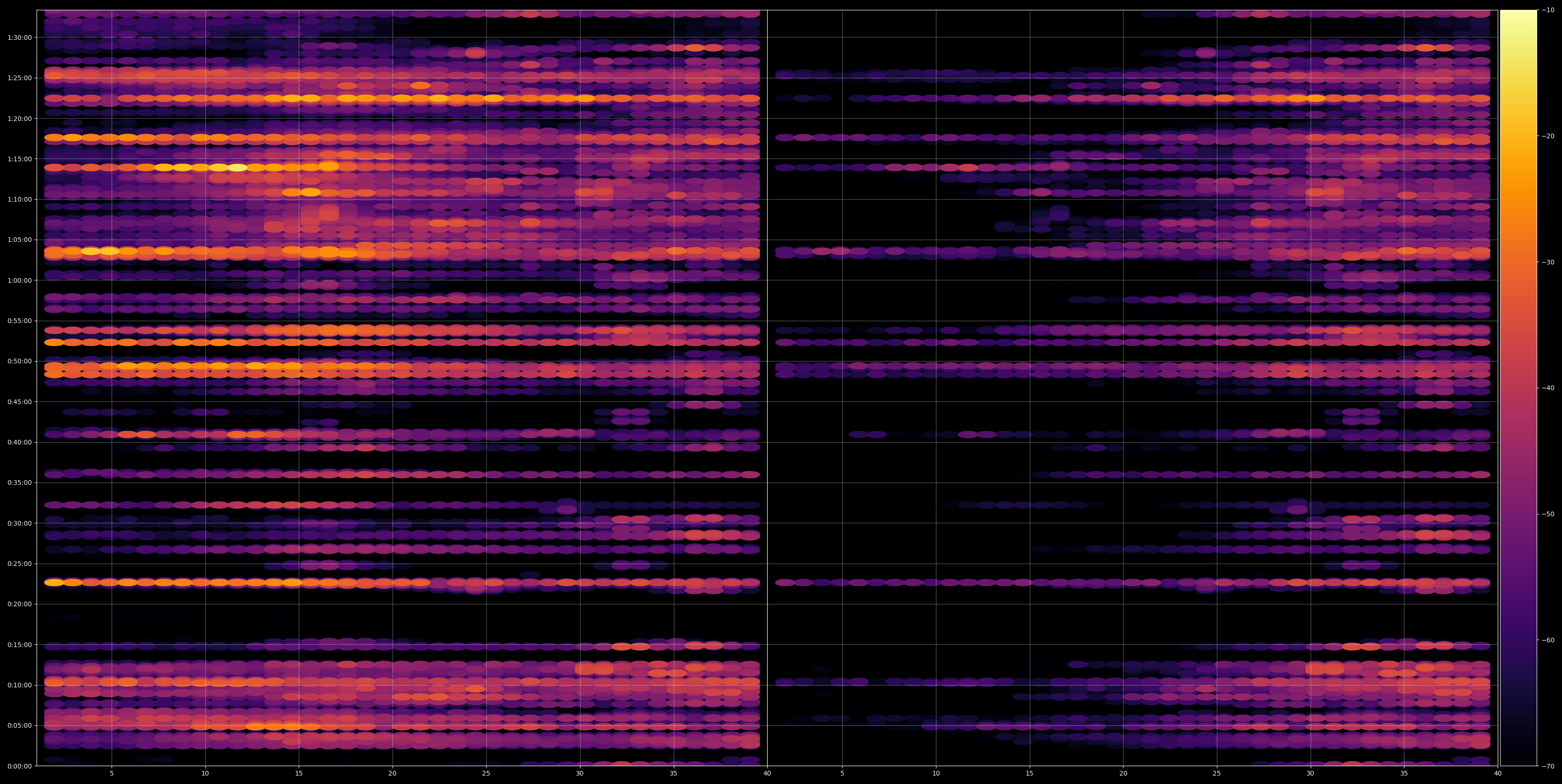Select x-axis tick 30 under the right heatmap
Screen dimensions: 1562x784
(1310, 774)
